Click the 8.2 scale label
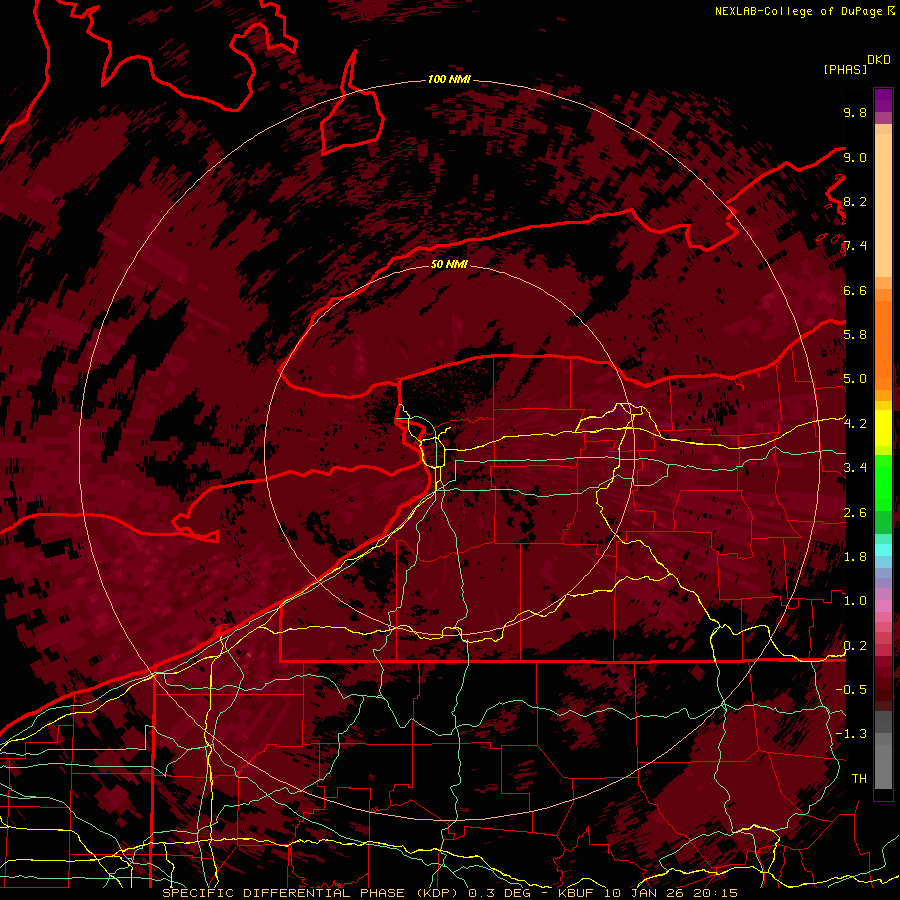 coord(855,201)
